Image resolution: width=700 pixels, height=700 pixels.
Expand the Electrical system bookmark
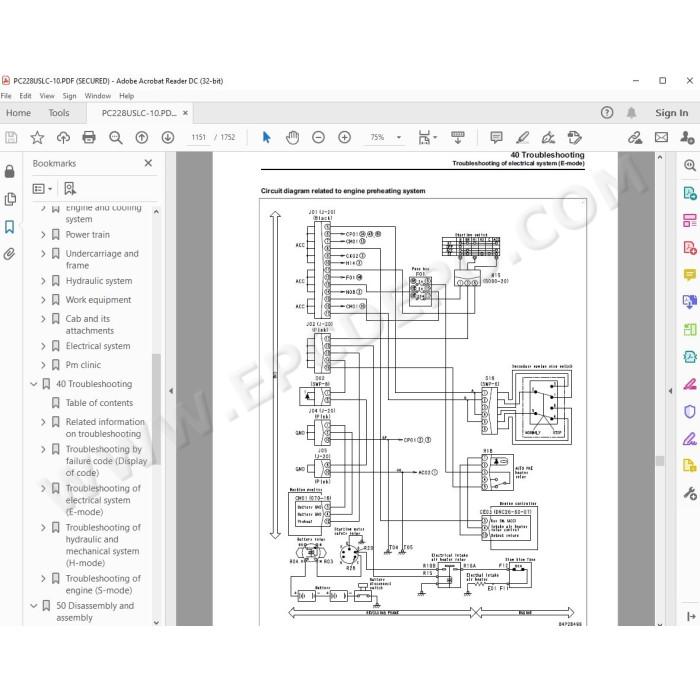pos(43,346)
